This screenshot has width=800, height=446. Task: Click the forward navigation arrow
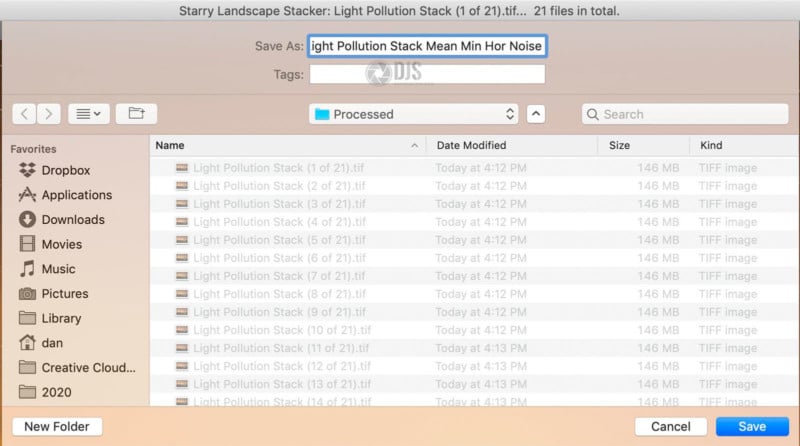(x=48, y=114)
